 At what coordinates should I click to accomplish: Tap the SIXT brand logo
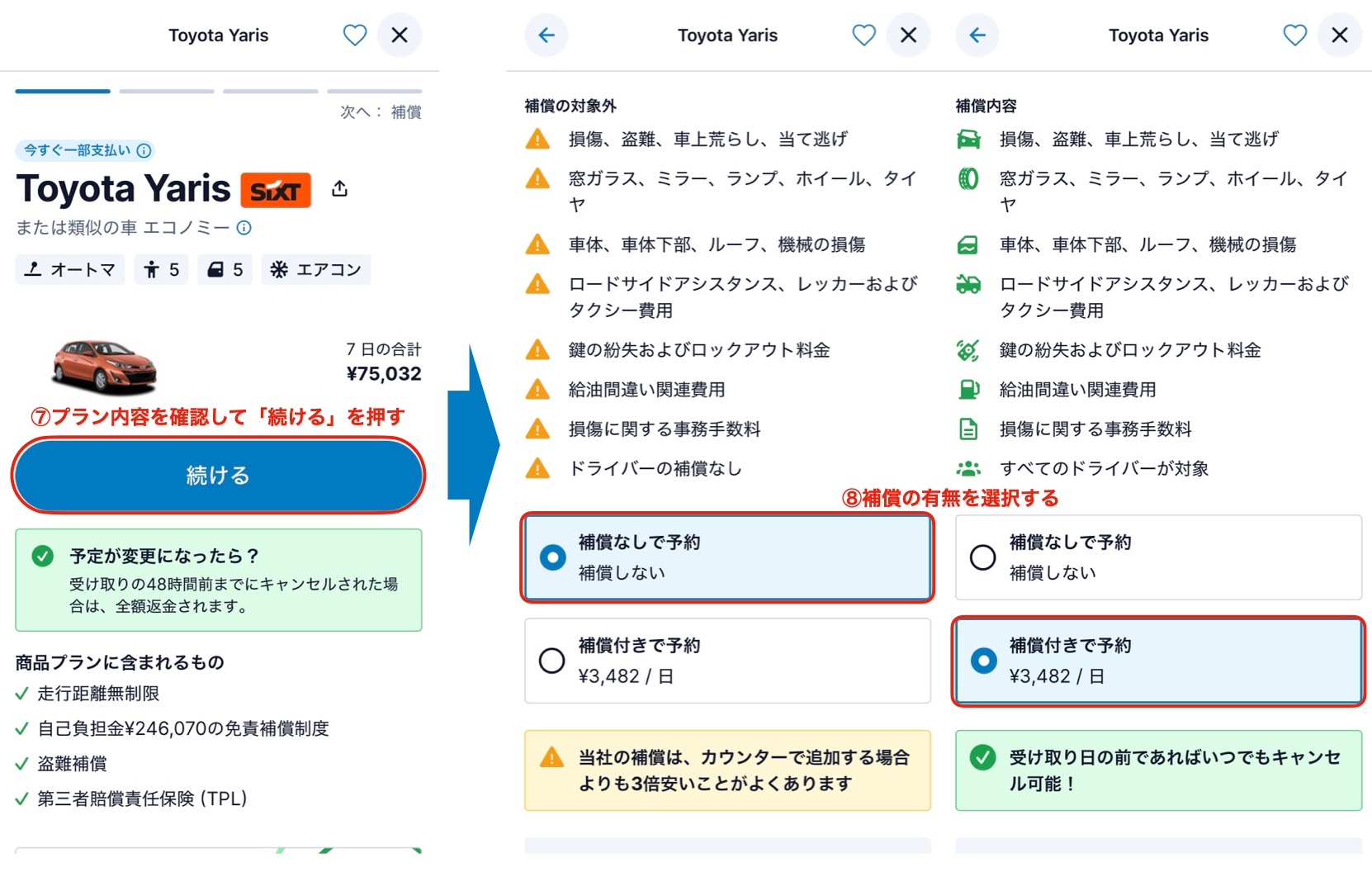(x=276, y=191)
